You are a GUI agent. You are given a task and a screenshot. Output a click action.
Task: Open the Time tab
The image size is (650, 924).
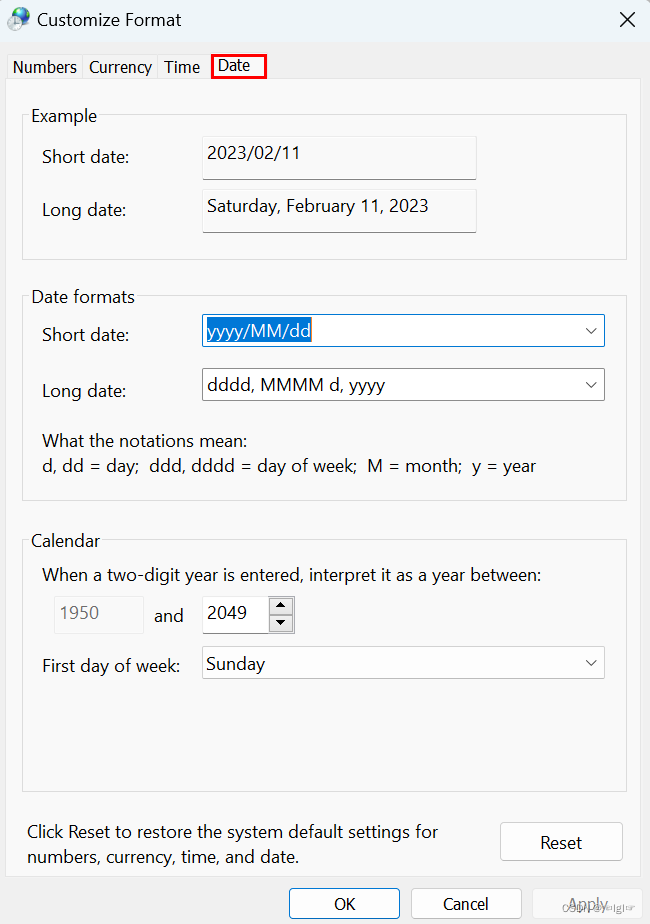pyautogui.click(x=182, y=67)
